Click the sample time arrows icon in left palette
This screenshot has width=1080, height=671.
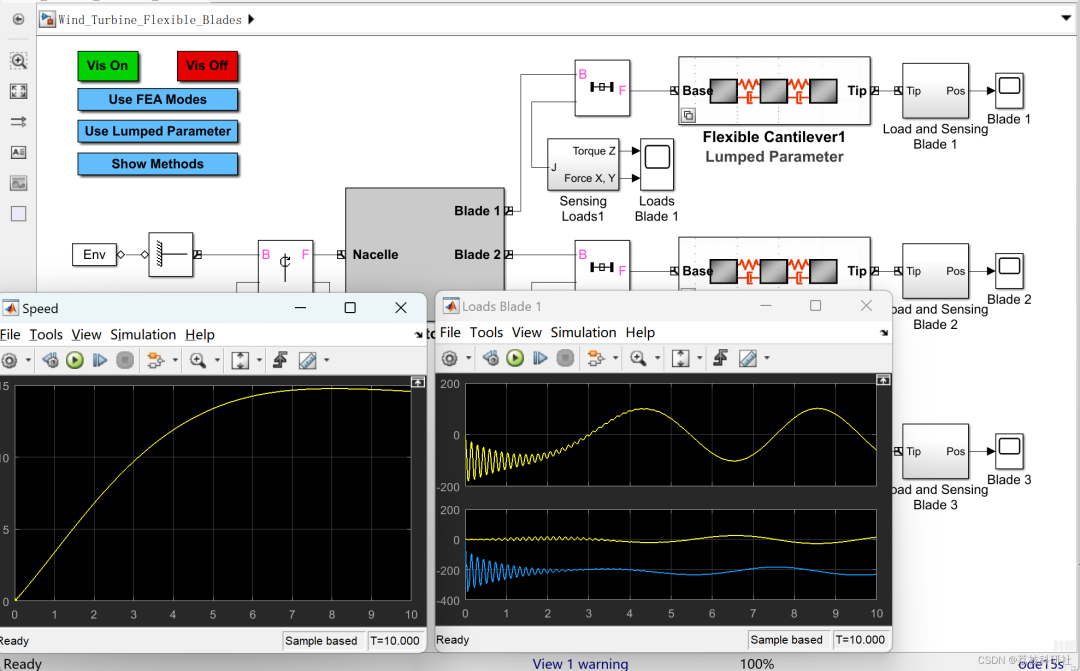tap(19, 122)
